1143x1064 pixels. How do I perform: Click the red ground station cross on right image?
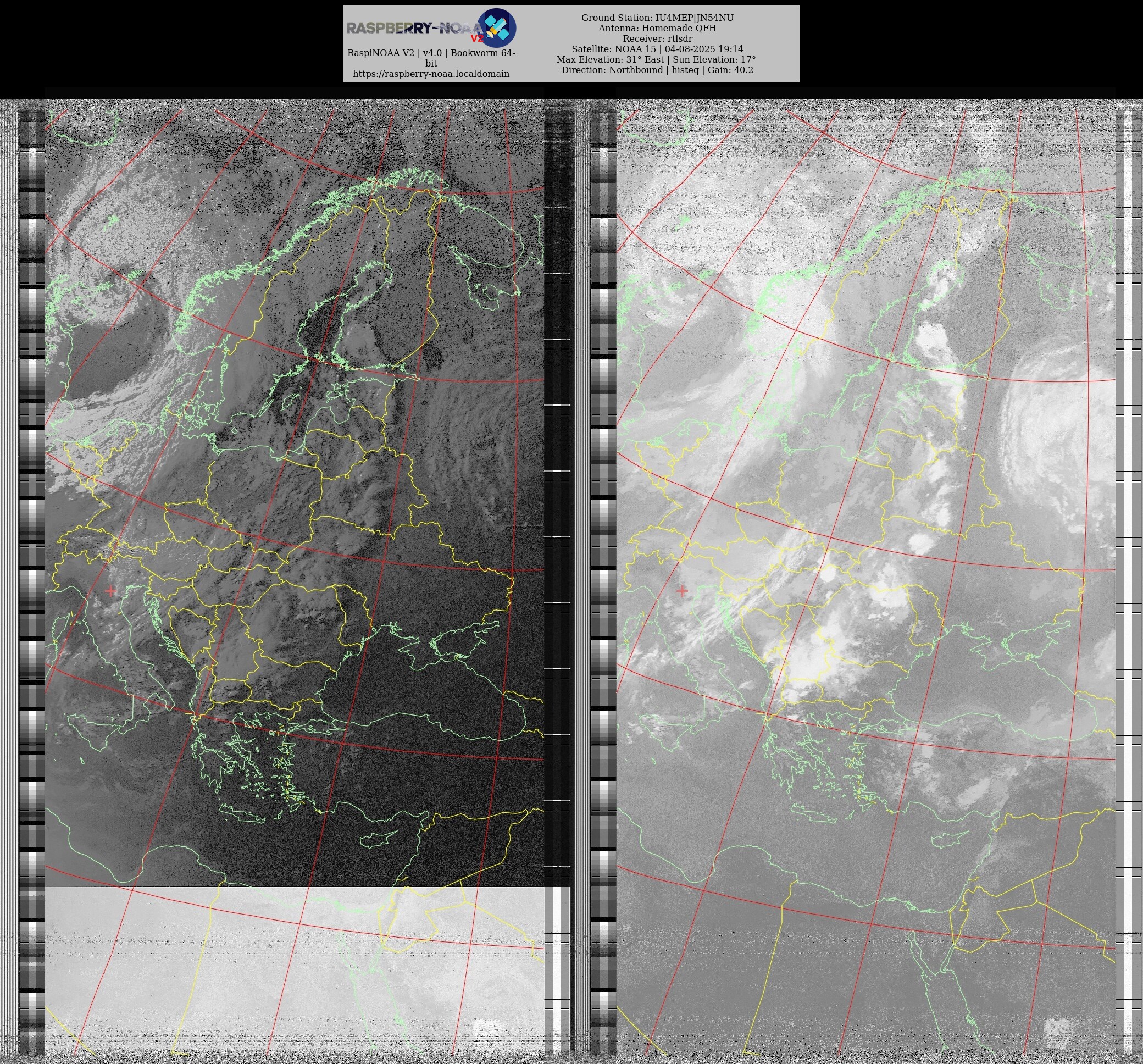[682, 591]
